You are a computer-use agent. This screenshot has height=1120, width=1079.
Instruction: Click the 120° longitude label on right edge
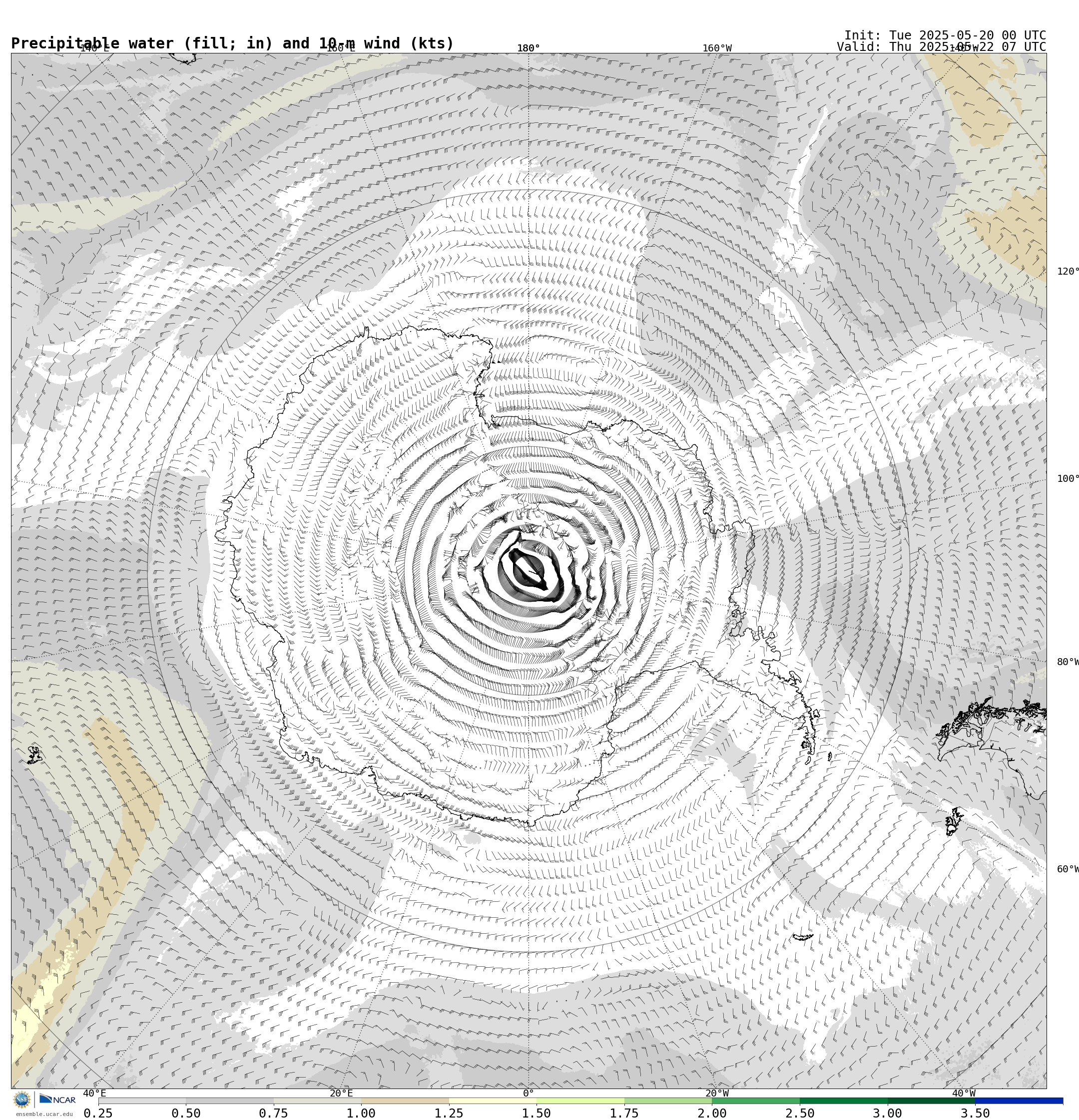pyautogui.click(x=1068, y=271)
